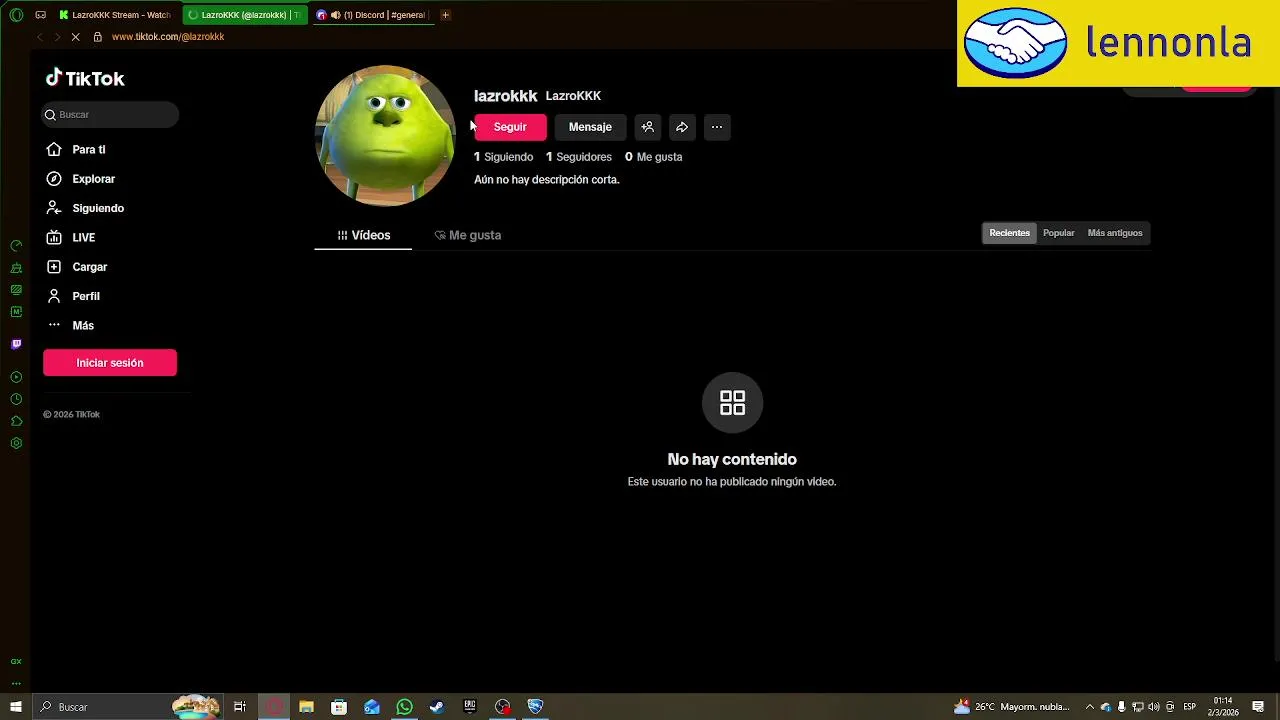
Task: Click the lazrokkk profile avatar
Action: tap(385, 136)
